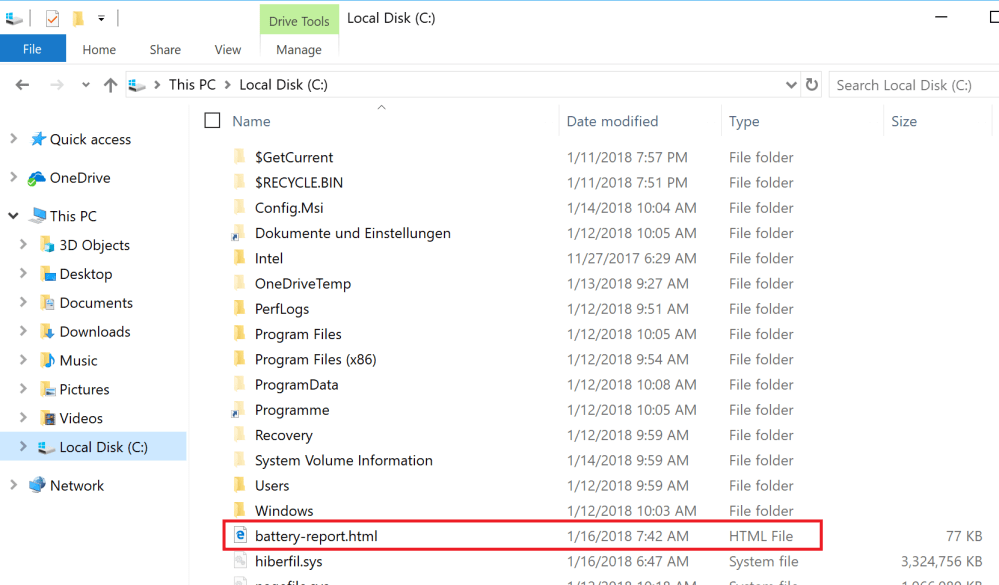The image size is (999, 585).
Task: Select the OneDrive cloud icon in sidebar
Action: tap(37, 178)
